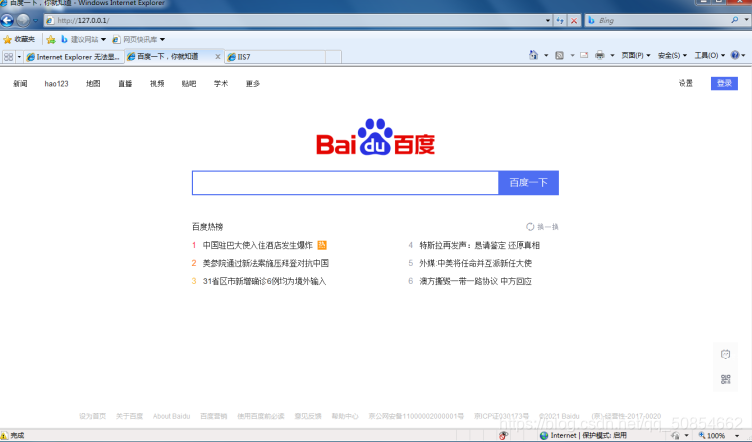Click the Forward navigation arrow
The image size is (752, 442).
pyautogui.click(x=23, y=21)
